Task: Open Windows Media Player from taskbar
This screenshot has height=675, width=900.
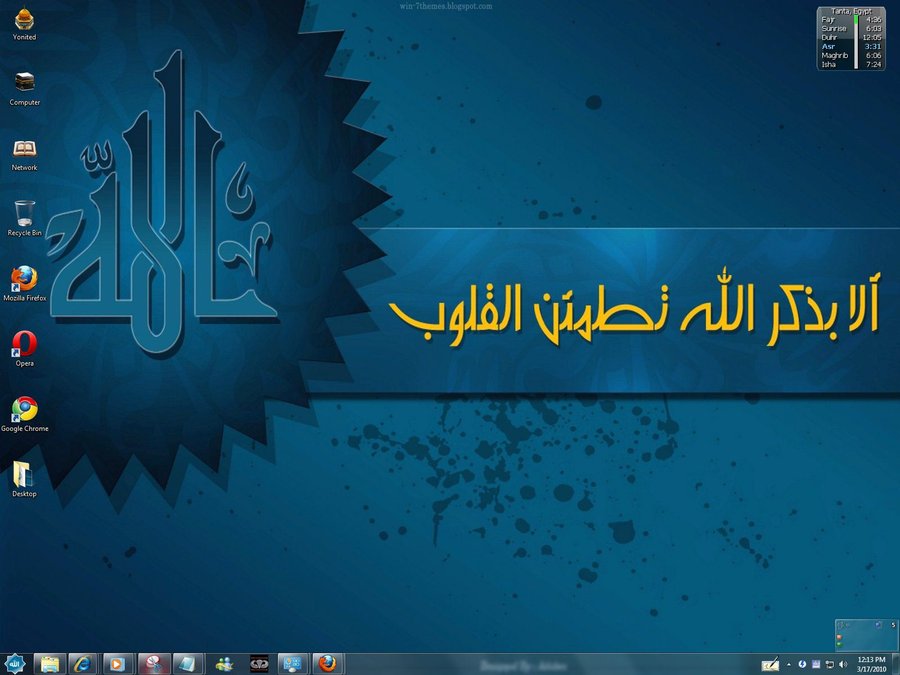Action: tap(117, 663)
